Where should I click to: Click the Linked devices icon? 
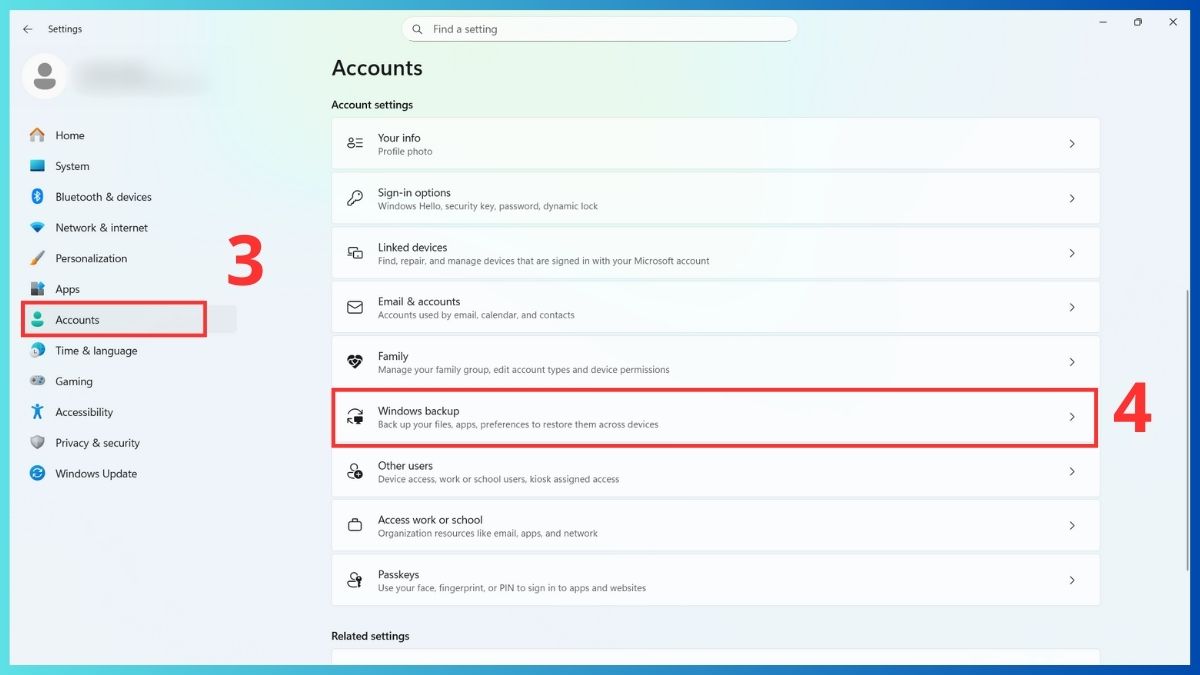point(355,253)
